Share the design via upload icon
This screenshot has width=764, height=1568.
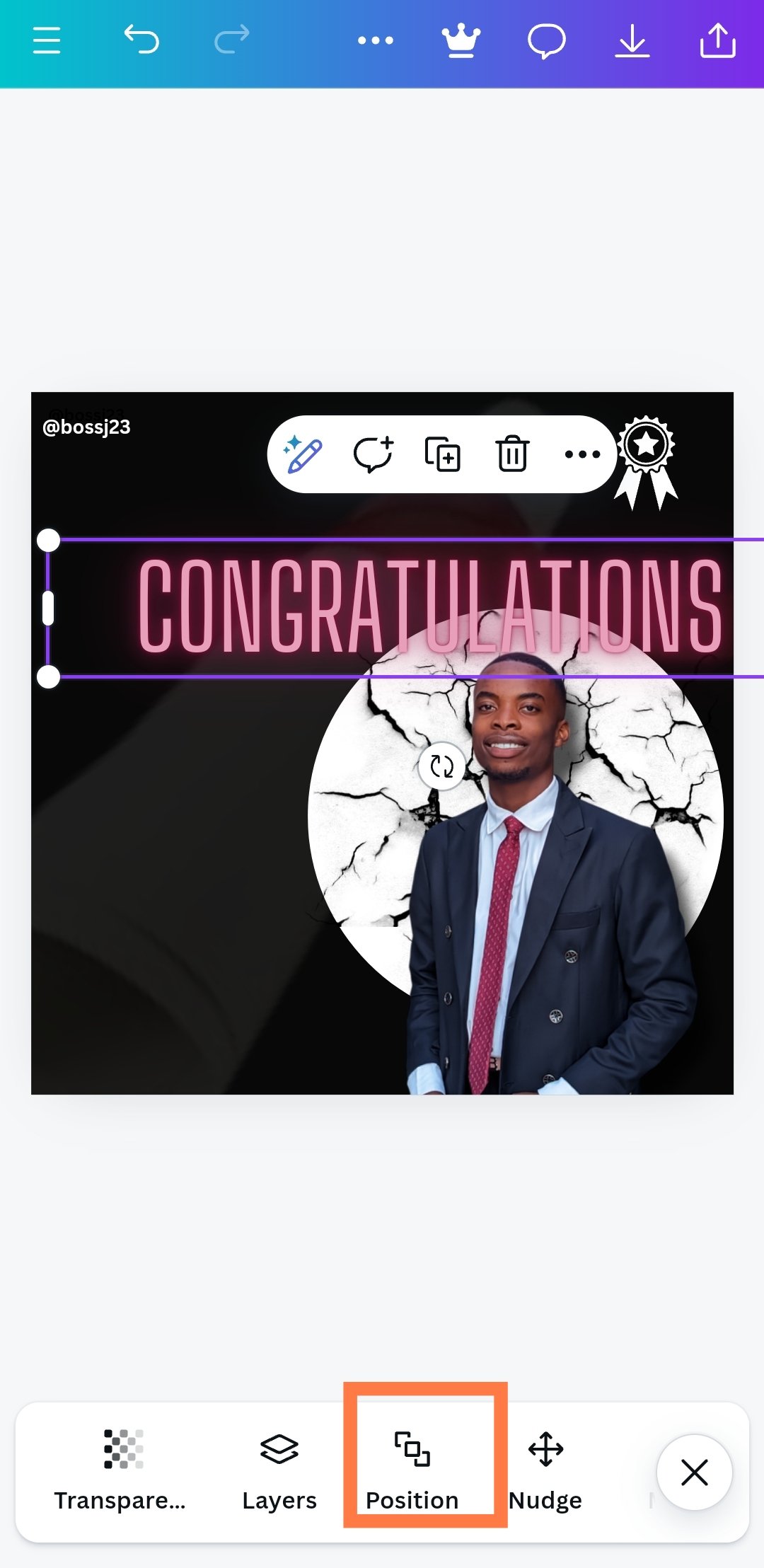(x=718, y=40)
